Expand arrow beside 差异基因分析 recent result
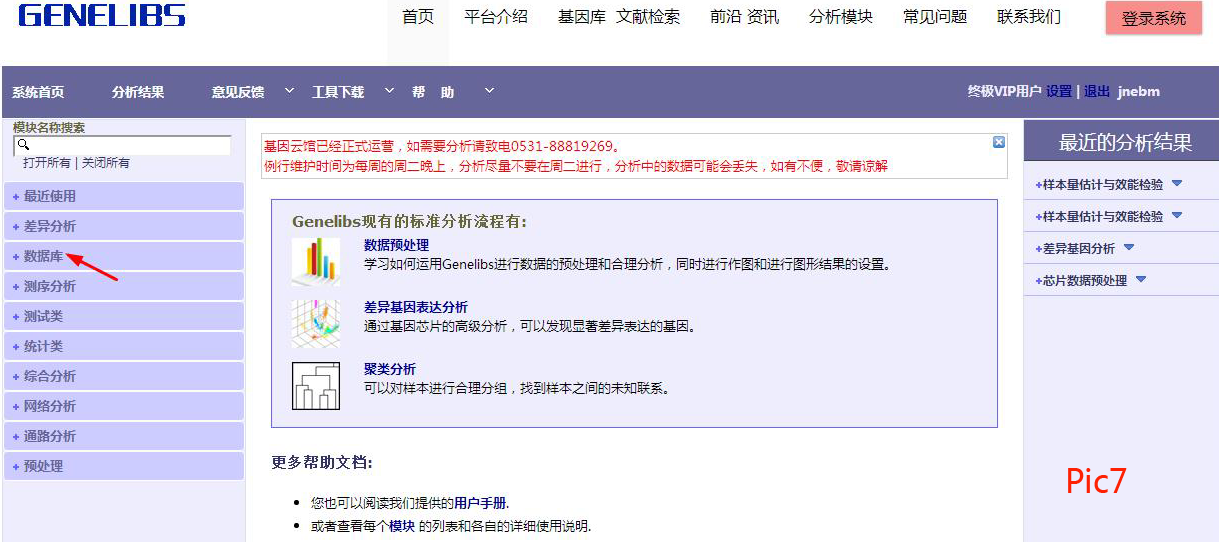This screenshot has height=542, width=1219. pos(1129,248)
